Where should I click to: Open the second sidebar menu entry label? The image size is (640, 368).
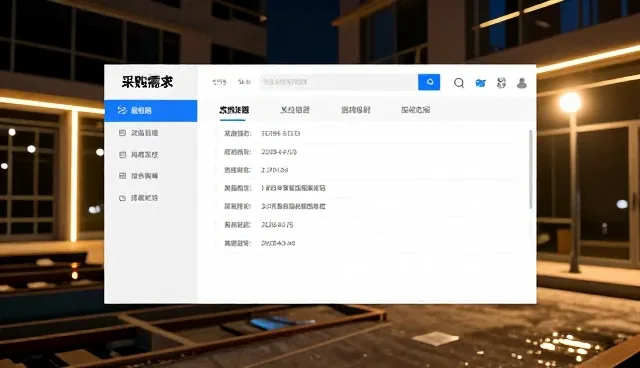click(144, 133)
